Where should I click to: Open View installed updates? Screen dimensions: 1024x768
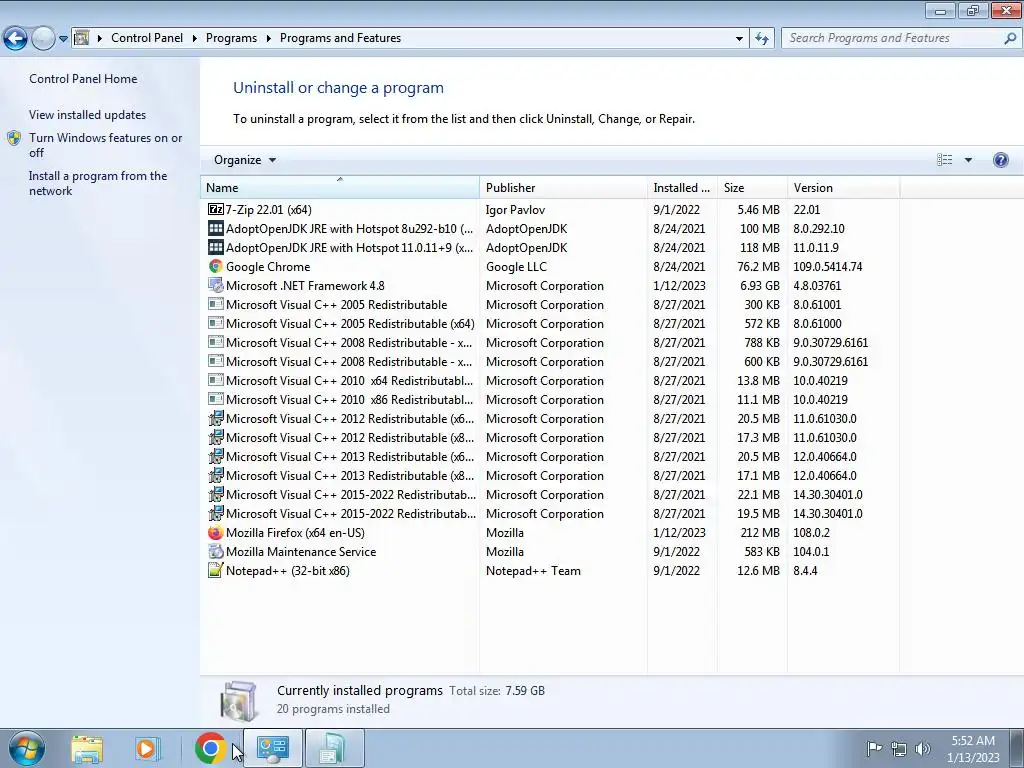click(x=88, y=114)
